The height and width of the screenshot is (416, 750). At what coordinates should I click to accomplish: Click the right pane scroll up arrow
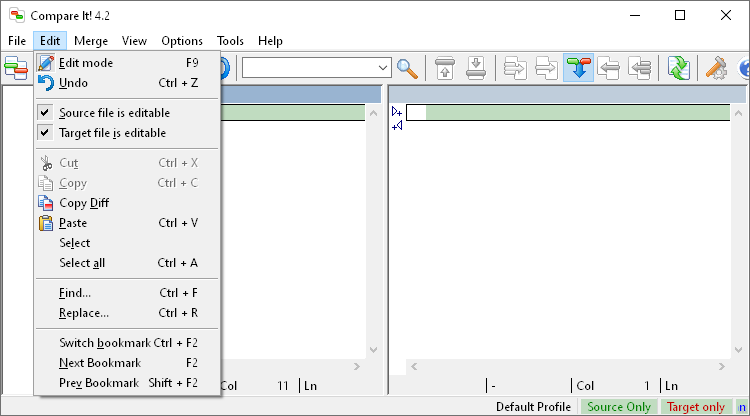[x=739, y=113]
